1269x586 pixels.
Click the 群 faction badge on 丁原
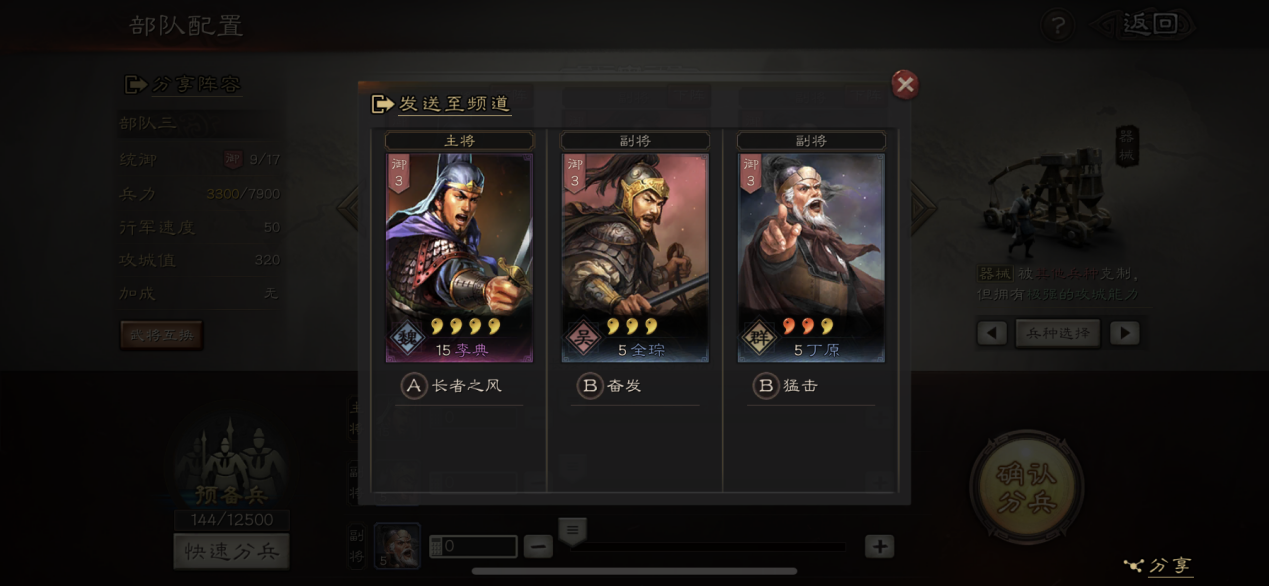click(x=759, y=339)
